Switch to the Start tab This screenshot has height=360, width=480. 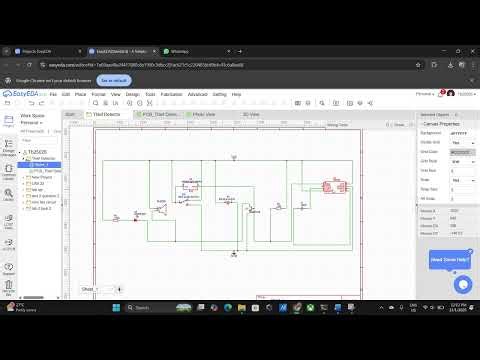click(71, 114)
